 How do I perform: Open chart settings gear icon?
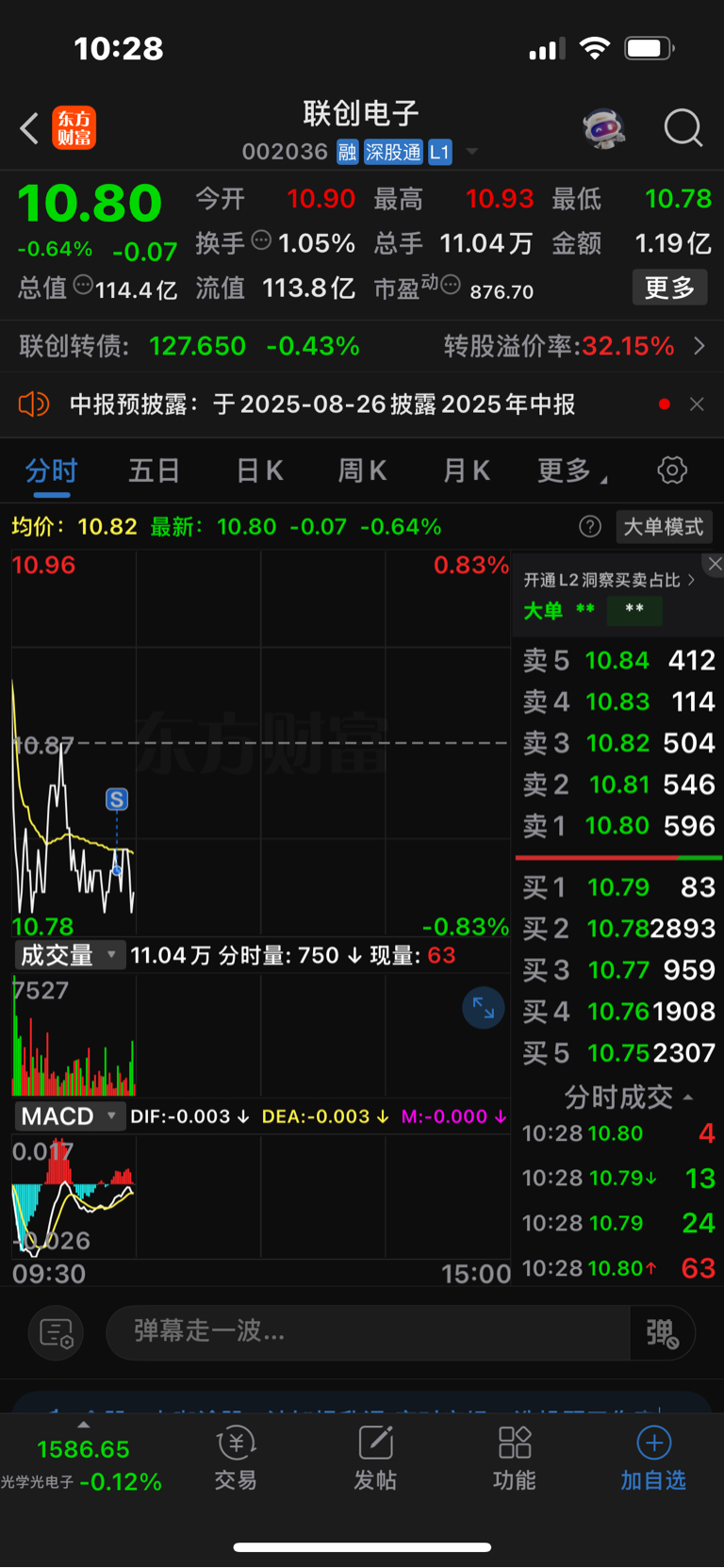tap(672, 470)
